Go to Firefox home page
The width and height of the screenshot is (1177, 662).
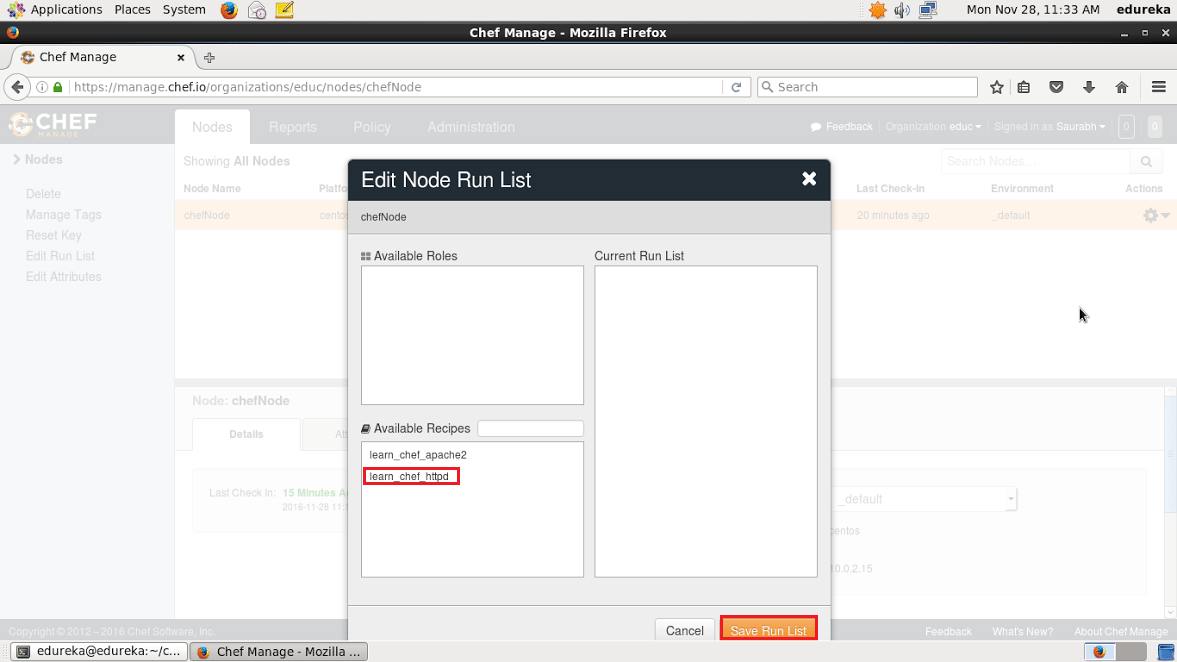[x=1121, y=87]
